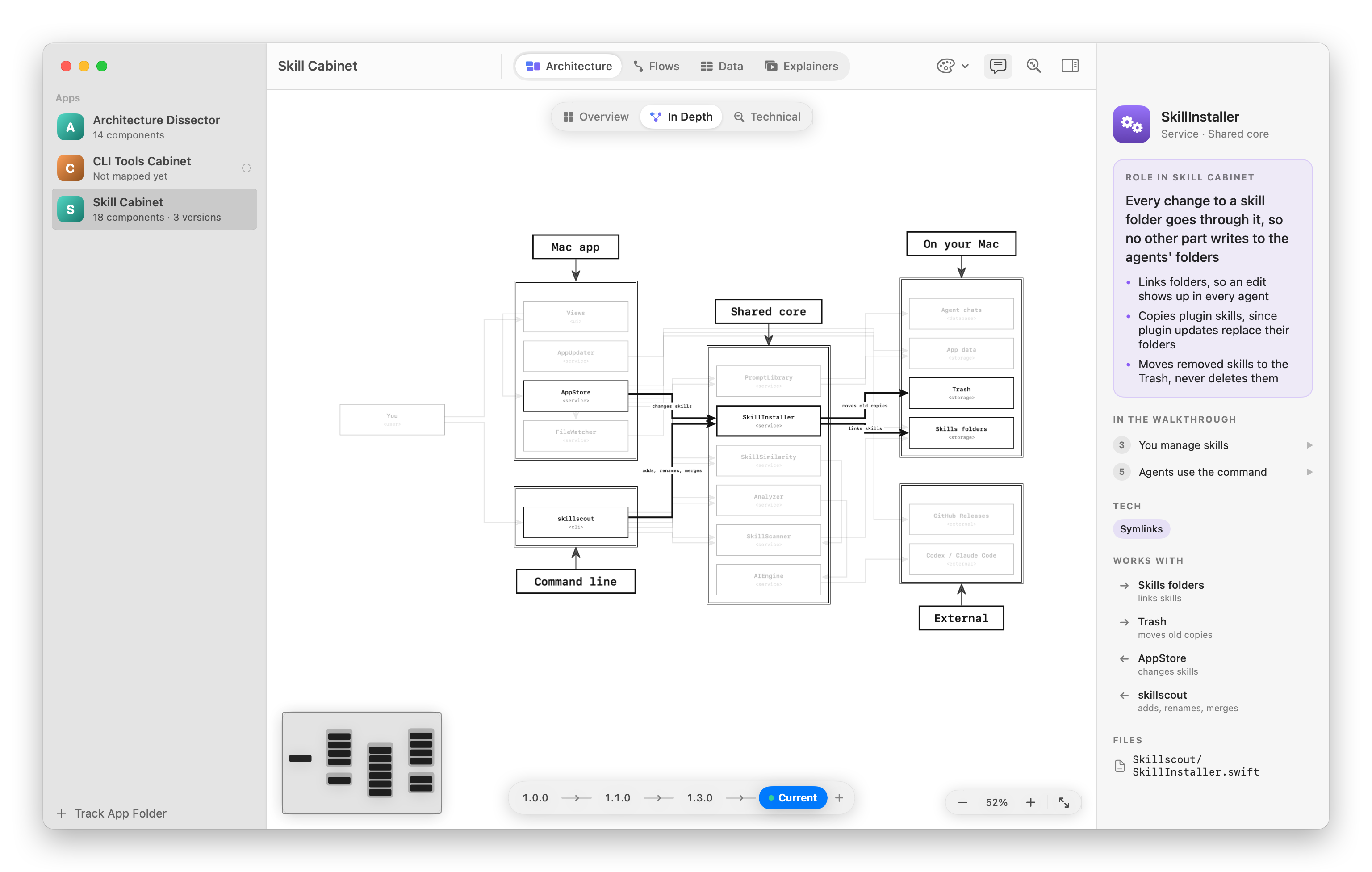This screenshot has height=872, width=1372.
Task: Toggle the right inspector sidebar icon
Action: coord(1070,66)
